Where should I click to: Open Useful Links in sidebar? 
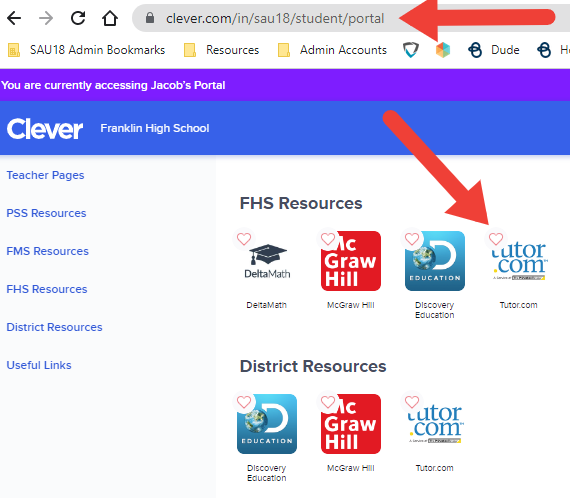(x=39, y=365)
